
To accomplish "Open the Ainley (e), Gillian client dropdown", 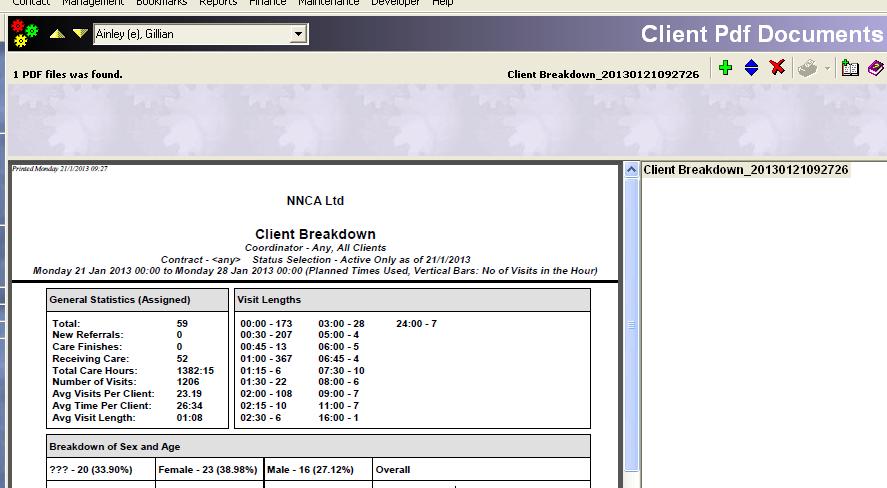I will [298, 34].
